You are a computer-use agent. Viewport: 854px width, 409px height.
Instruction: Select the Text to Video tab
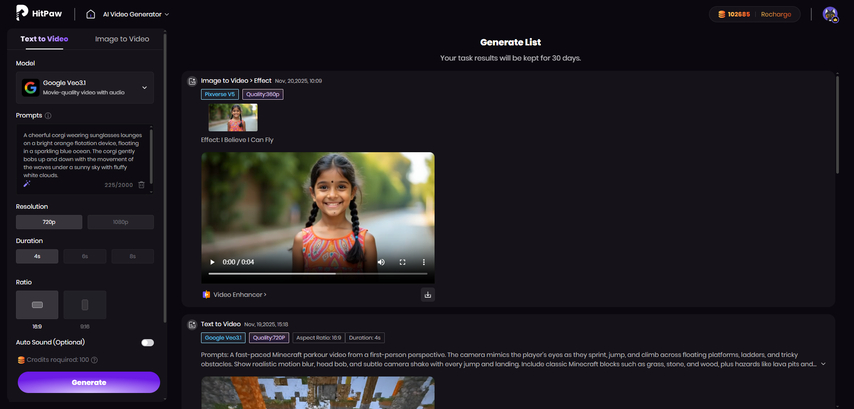click(45, 39)
